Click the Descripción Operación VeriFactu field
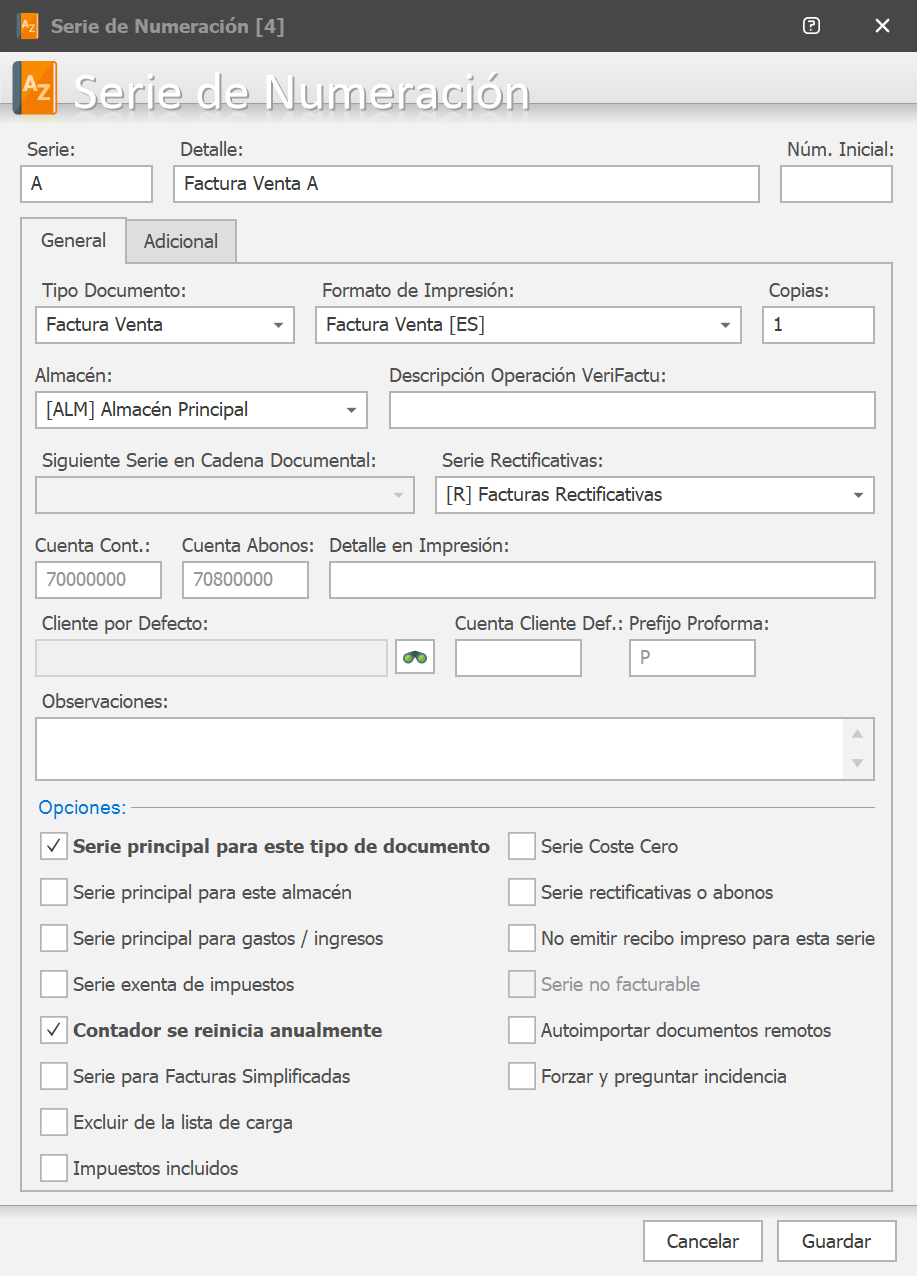This screenshot has height=1276, width=917. click(x=632, y=410)
